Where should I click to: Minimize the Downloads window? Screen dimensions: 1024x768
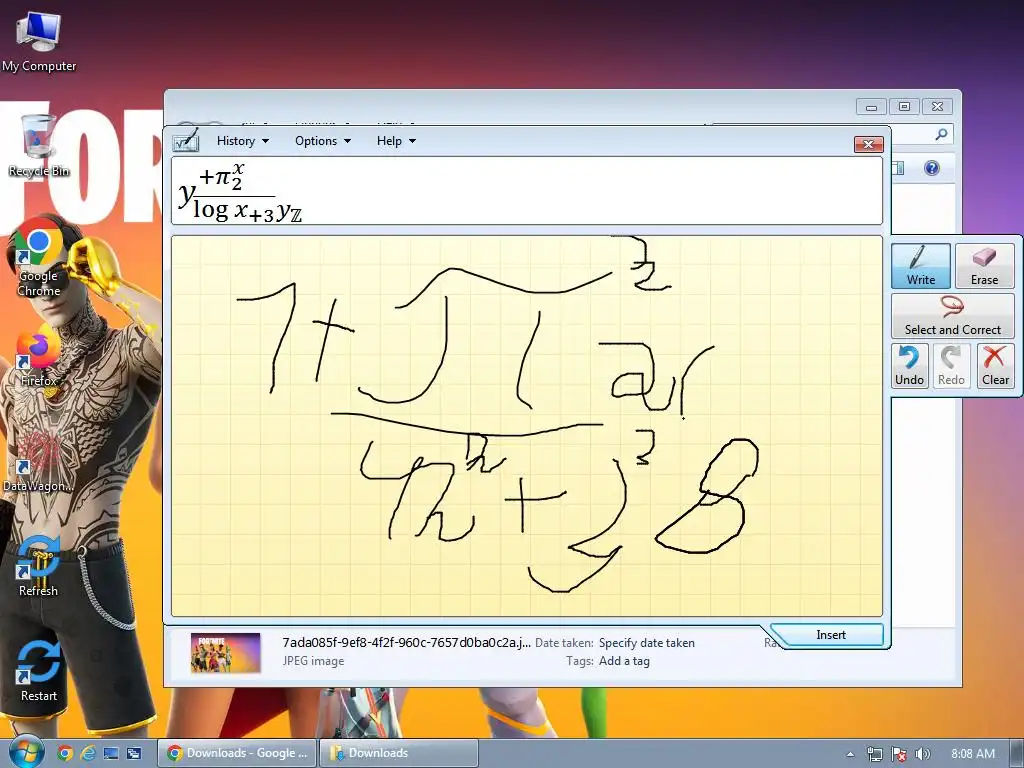[x=871, y=106]
